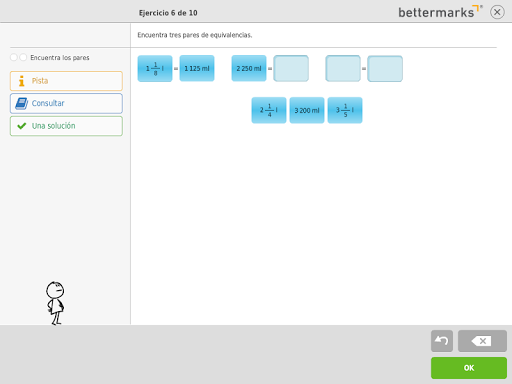Viewport: 512px width, 384px height.
Task: Open the Pista hint button
Action: [66, 81]
